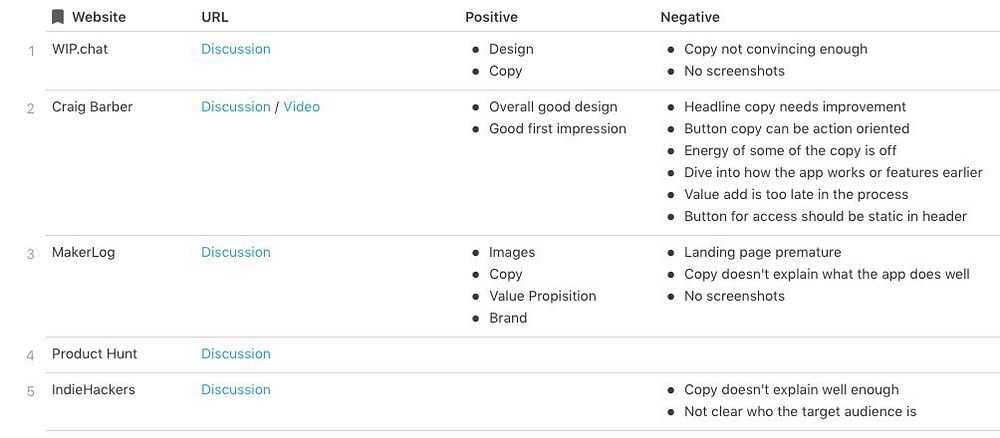This screenshot has height=438, width=1000.
Task: Select the Positive column header
Action: (491, 17)
